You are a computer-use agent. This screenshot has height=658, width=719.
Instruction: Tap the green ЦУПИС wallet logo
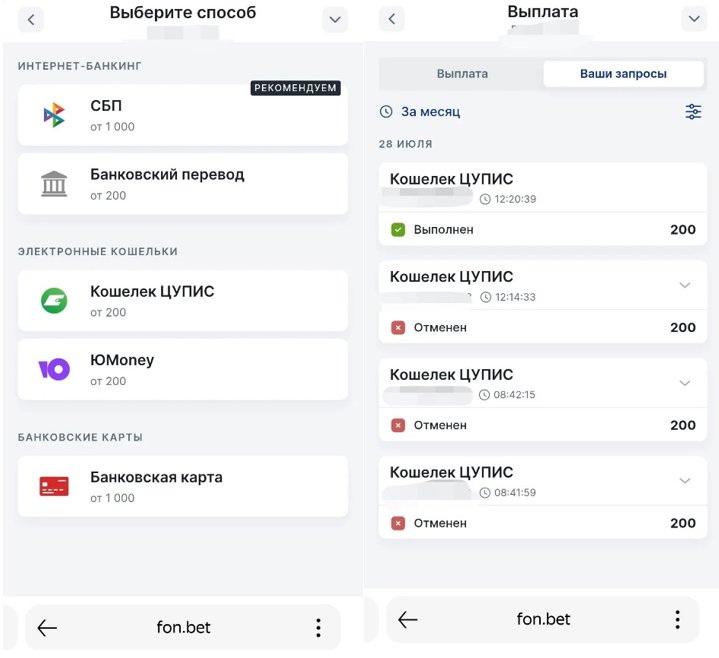pos(54,300)
